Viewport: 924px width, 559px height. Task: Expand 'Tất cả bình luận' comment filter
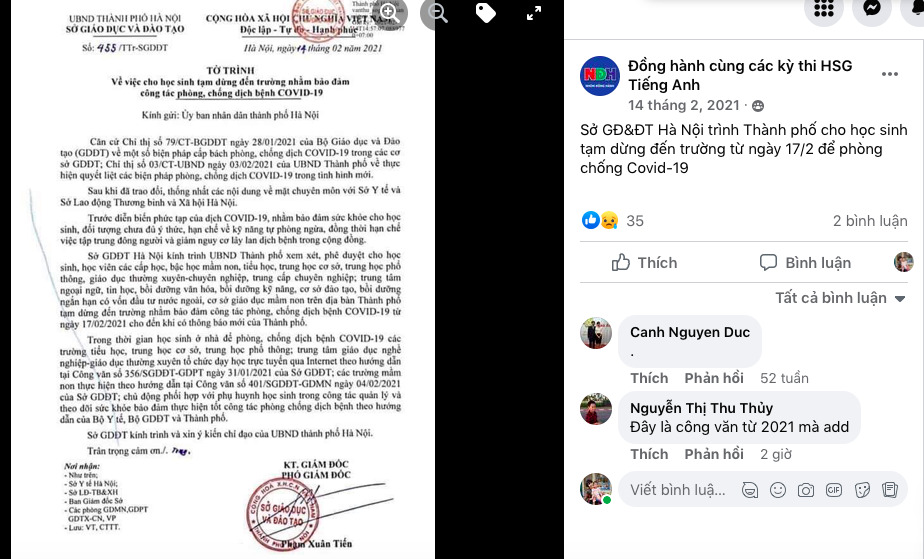click(840, 298)
